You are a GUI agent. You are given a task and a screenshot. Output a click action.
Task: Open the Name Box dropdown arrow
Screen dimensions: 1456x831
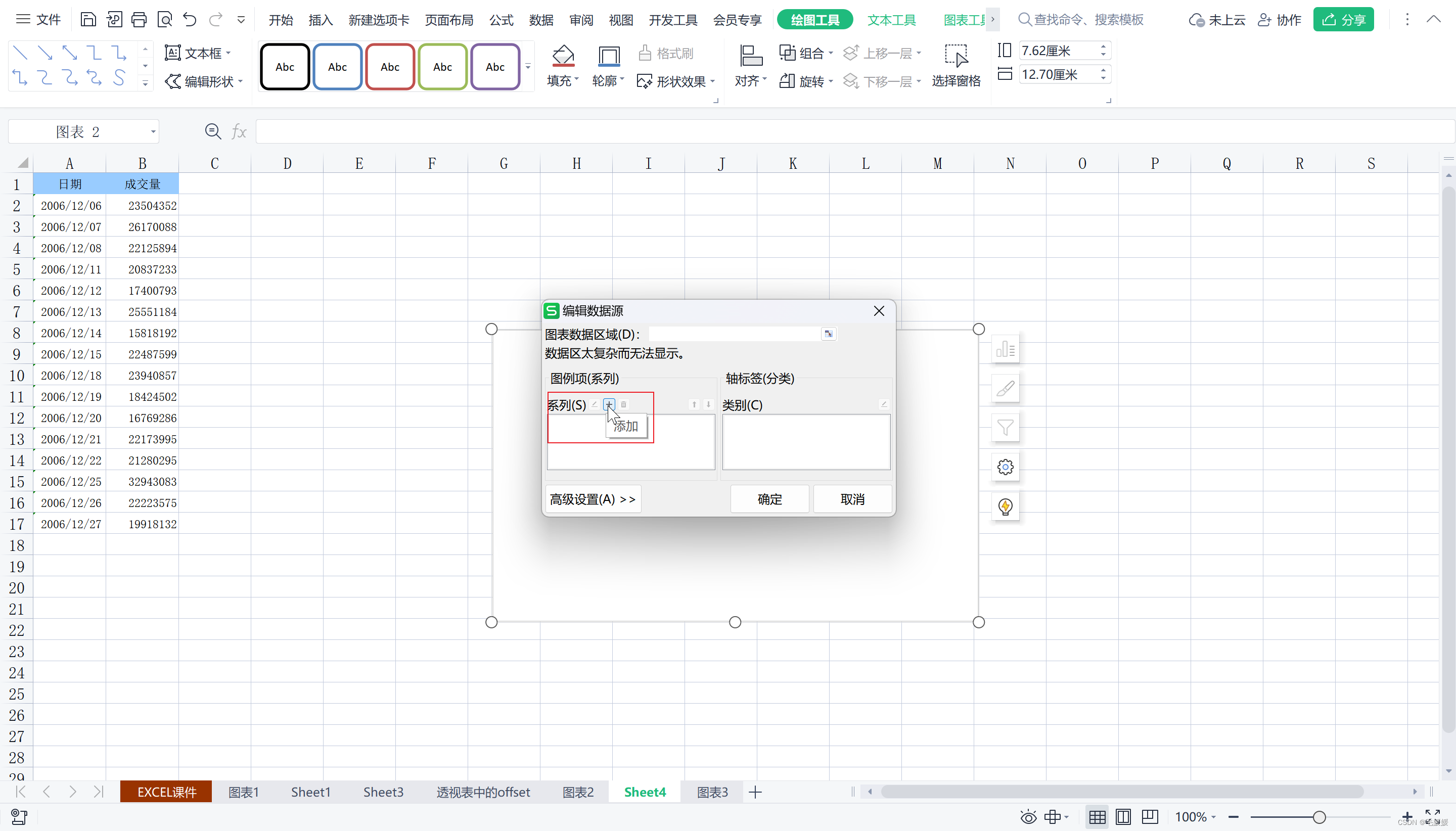coord(153,132)
